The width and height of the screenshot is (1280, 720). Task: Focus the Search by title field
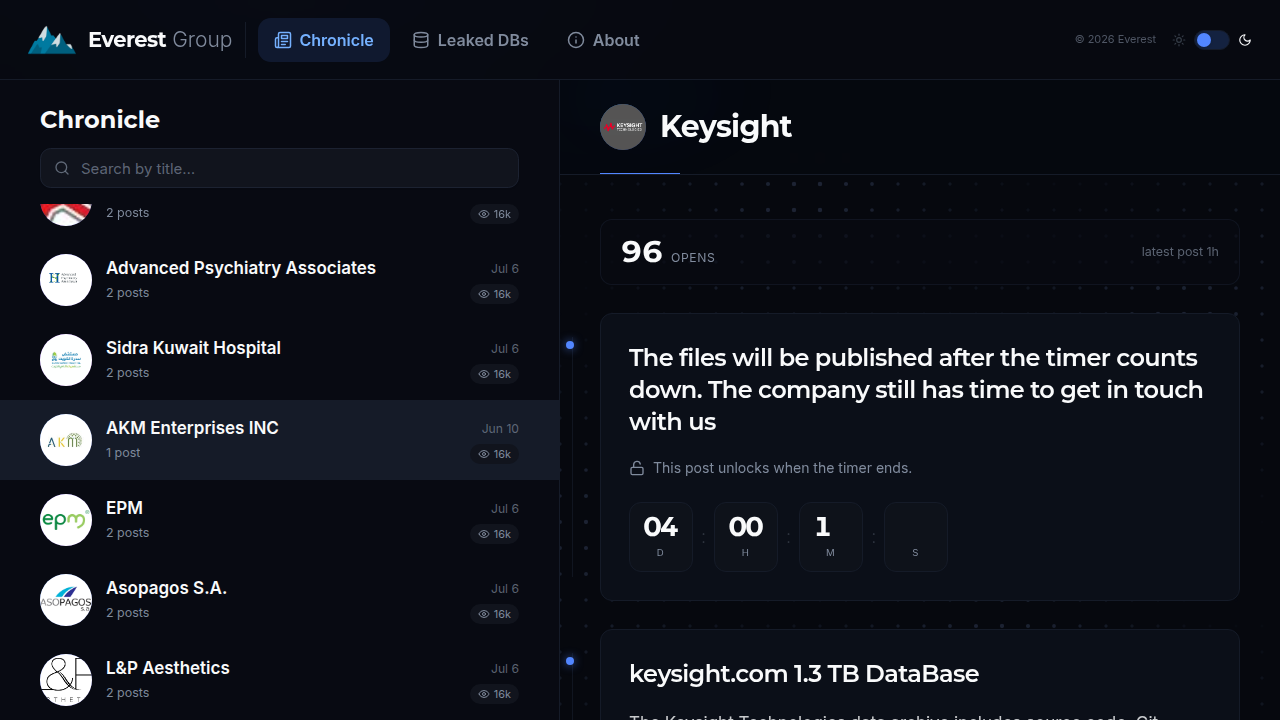[279, 168]
